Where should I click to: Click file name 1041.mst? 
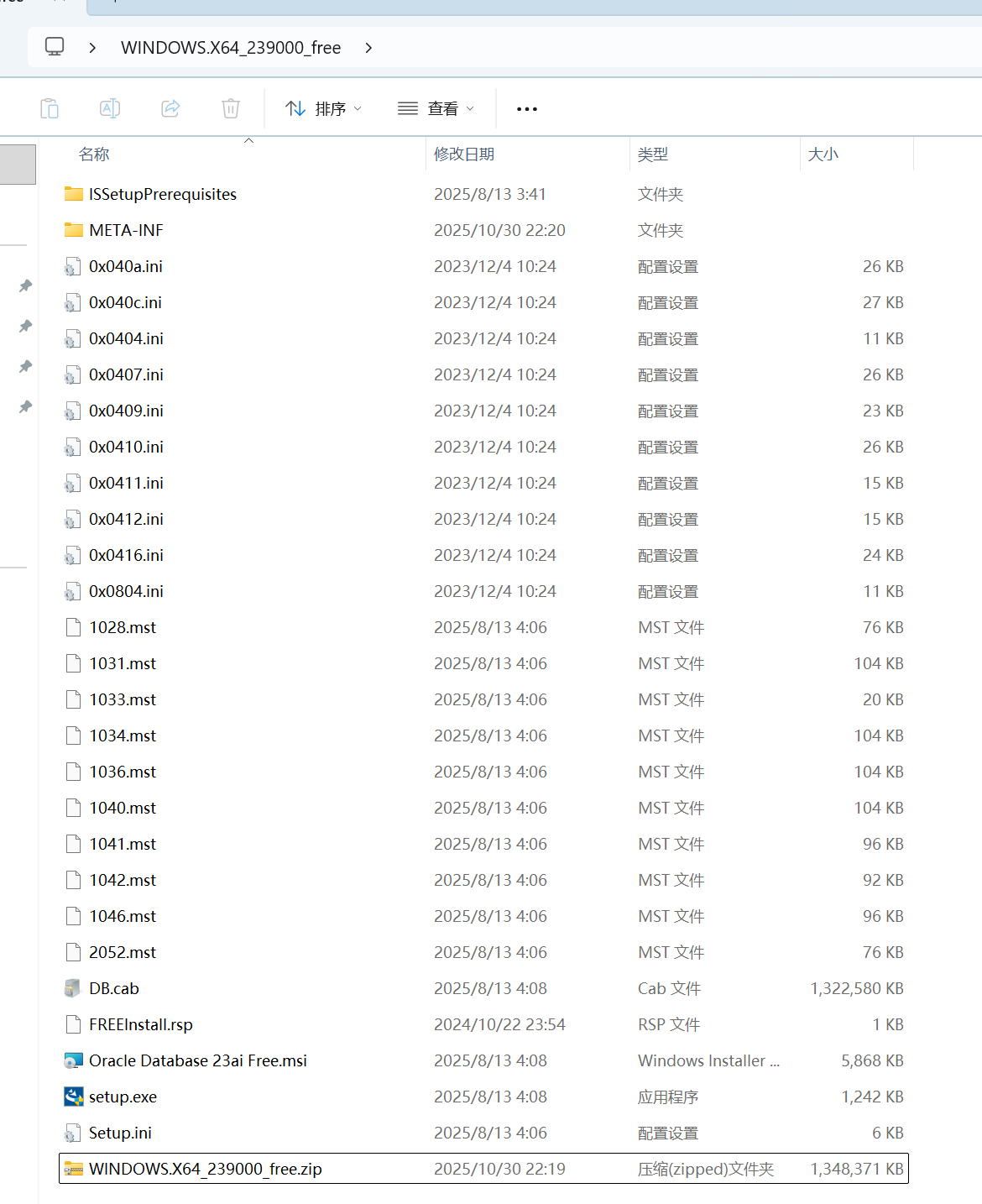point(123,844)
